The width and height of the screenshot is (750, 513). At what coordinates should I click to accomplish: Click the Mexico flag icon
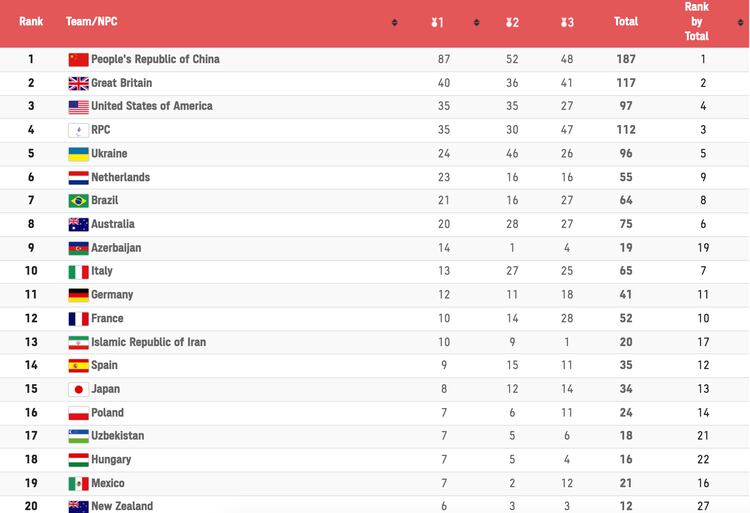[78, 484]
